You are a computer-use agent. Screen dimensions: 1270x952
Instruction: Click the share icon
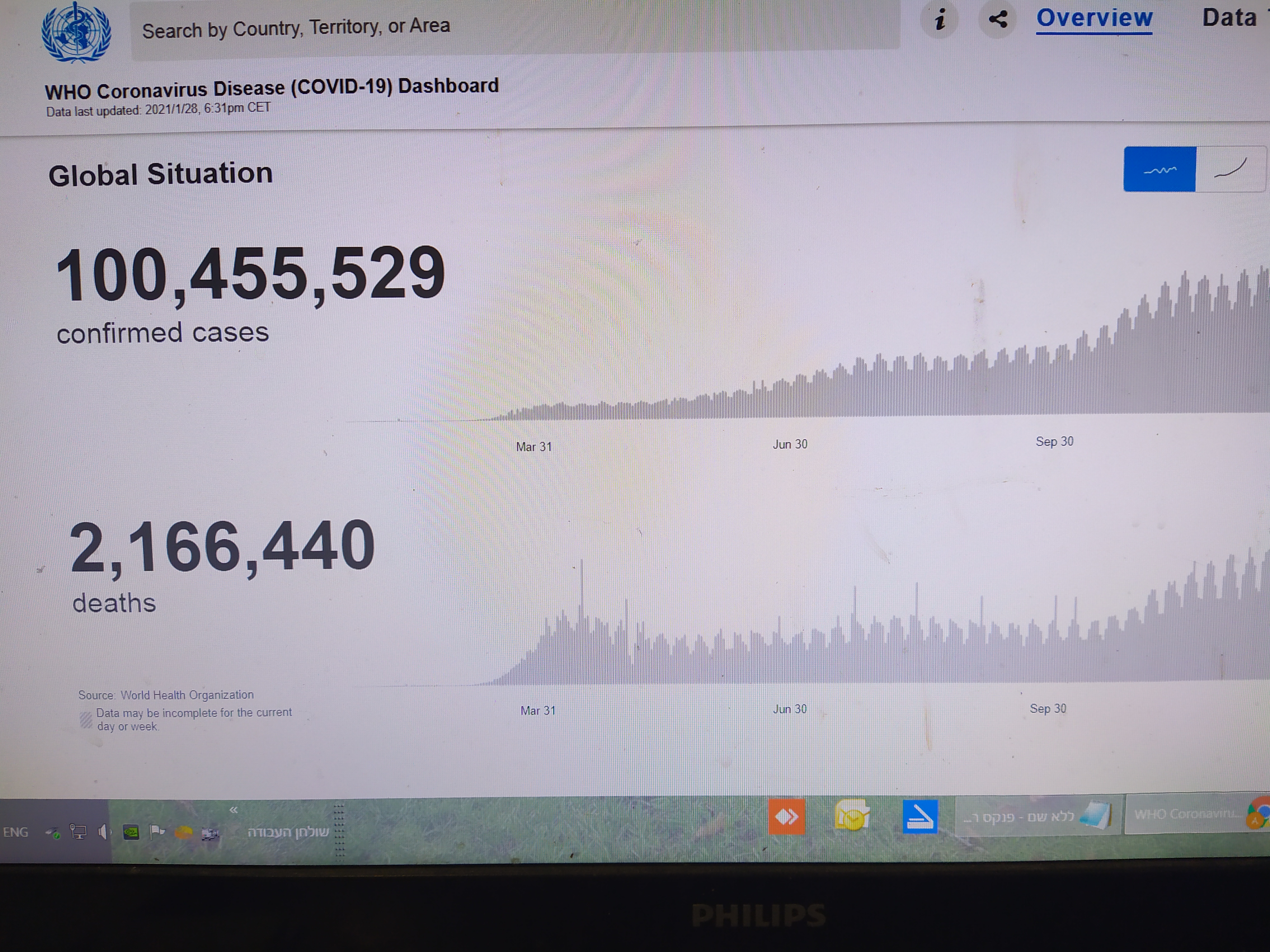pos(998,19)
